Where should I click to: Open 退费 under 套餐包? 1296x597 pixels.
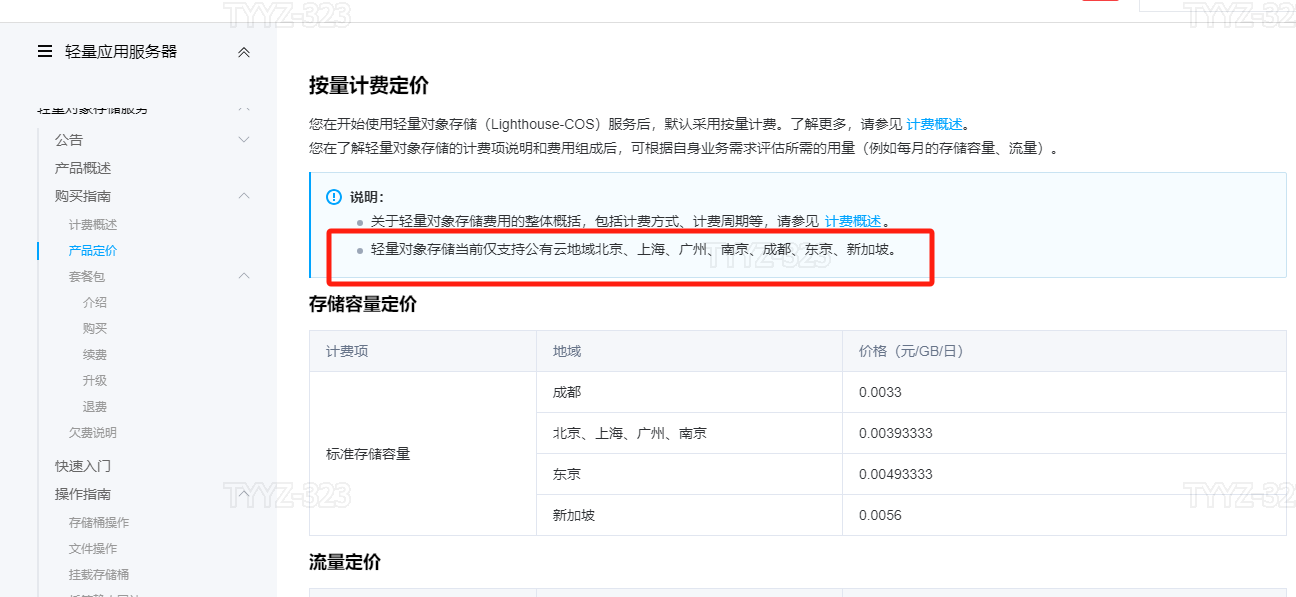[x=95, y=406]
